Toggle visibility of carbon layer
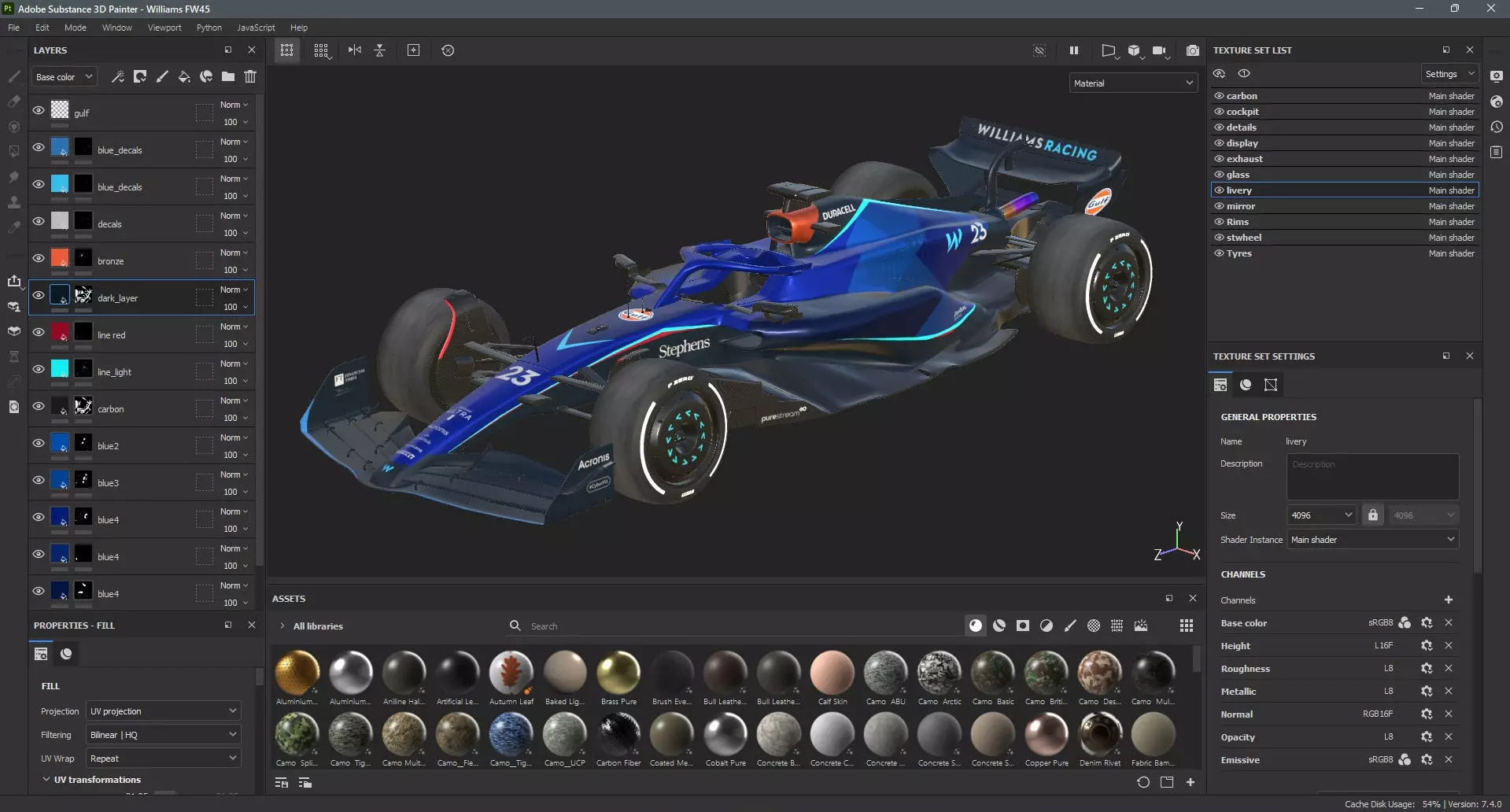This screenshot has height=812, width=1510. tap(38, 406)
